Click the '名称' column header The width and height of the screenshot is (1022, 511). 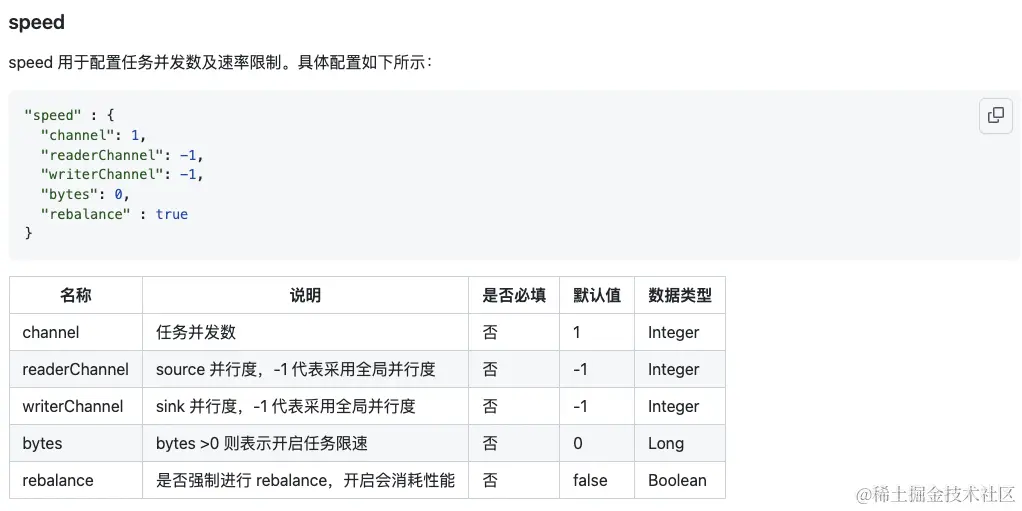pyautogui.click(x=76, y=295)
